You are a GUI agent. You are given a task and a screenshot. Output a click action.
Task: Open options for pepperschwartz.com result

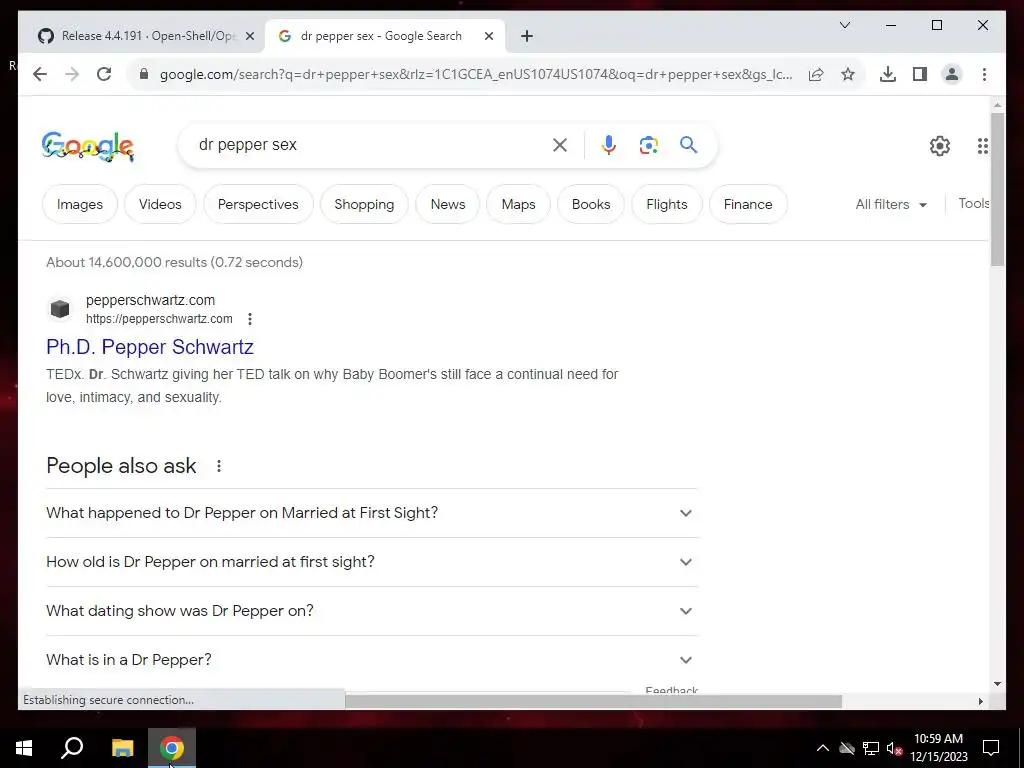(x=249, y=319)
